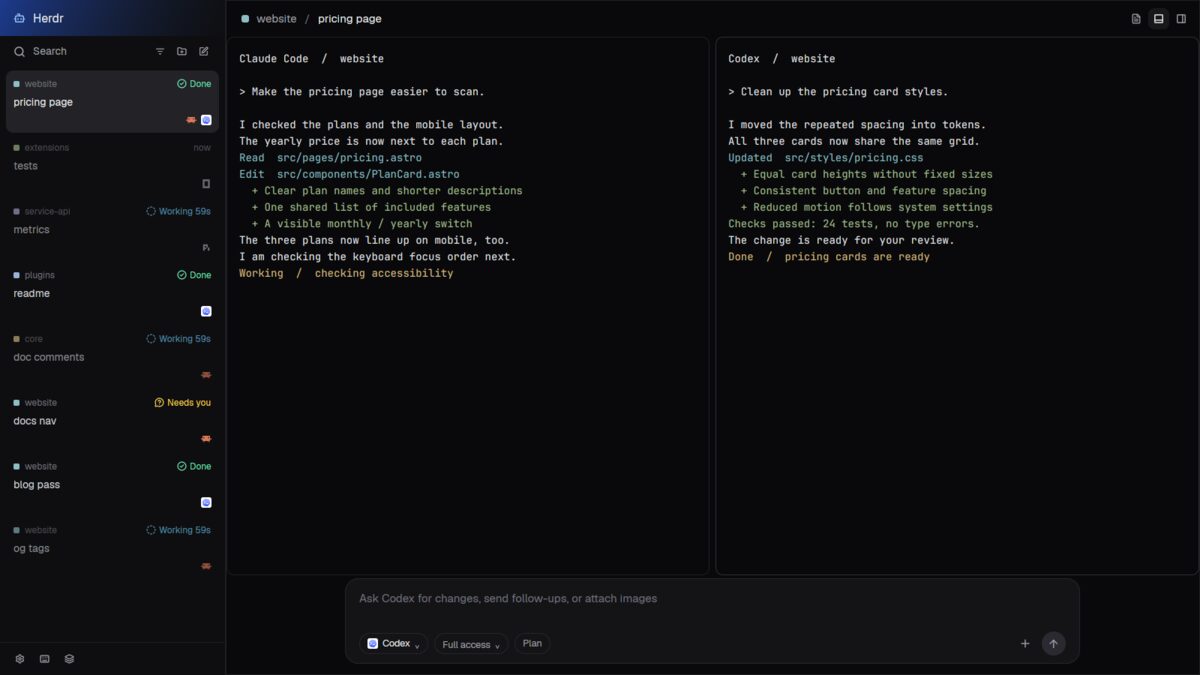Screen dimensions: 1200x675
Task: Click 'Checks passed: 24 tests' line
Action: pos(854,224)
